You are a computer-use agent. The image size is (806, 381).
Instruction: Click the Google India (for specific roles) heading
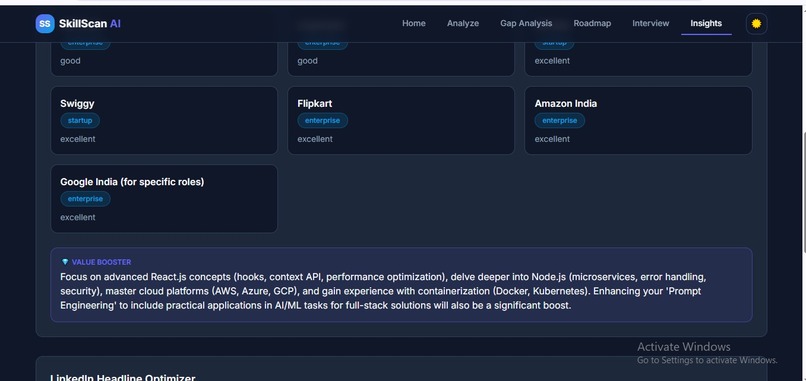132,182
